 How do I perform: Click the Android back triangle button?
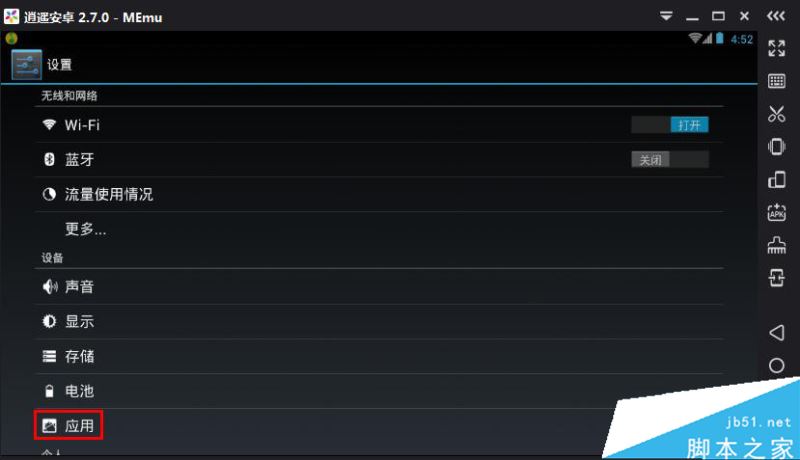777,333
